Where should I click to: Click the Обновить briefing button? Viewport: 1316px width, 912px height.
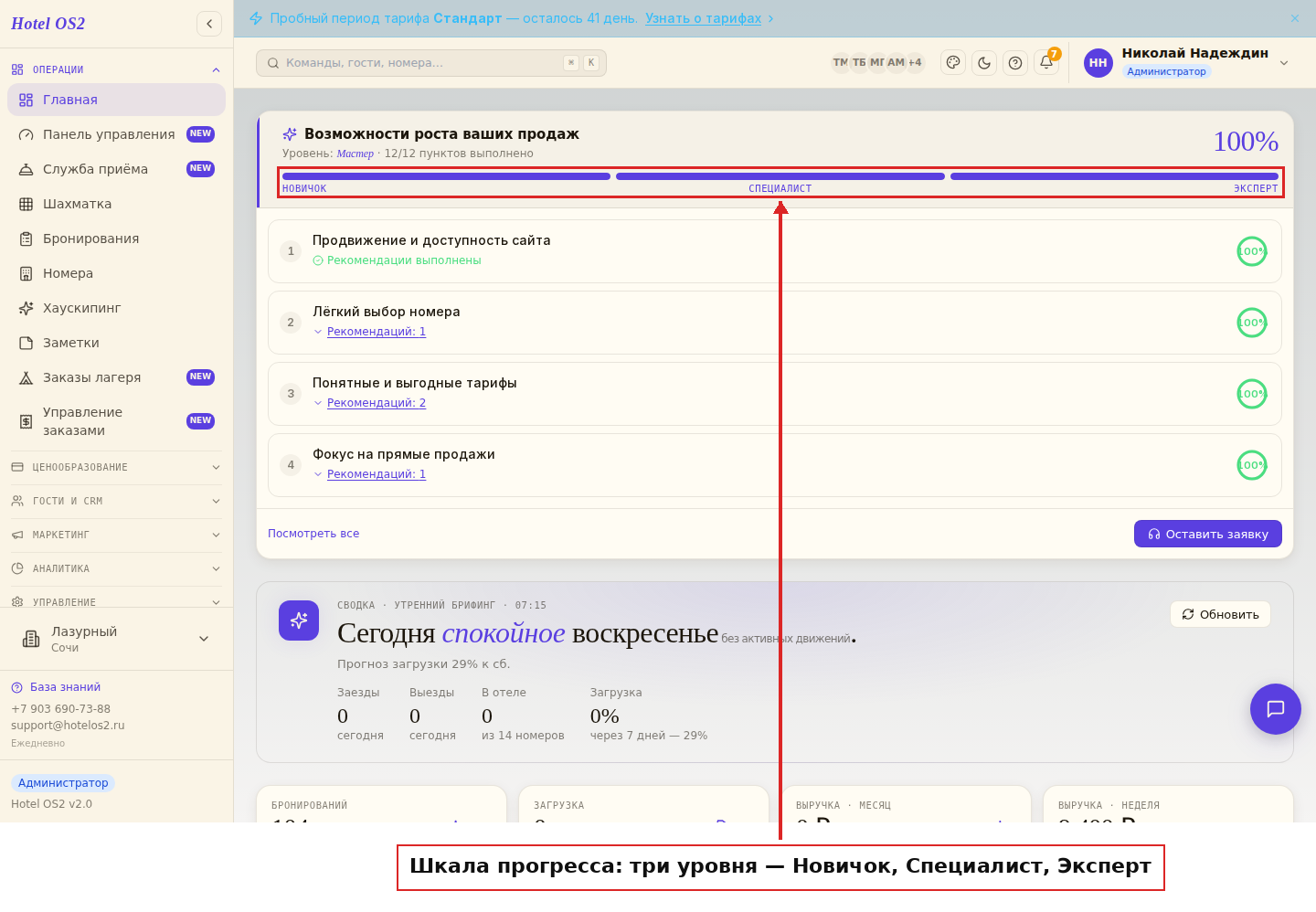tap(1220, 614)
